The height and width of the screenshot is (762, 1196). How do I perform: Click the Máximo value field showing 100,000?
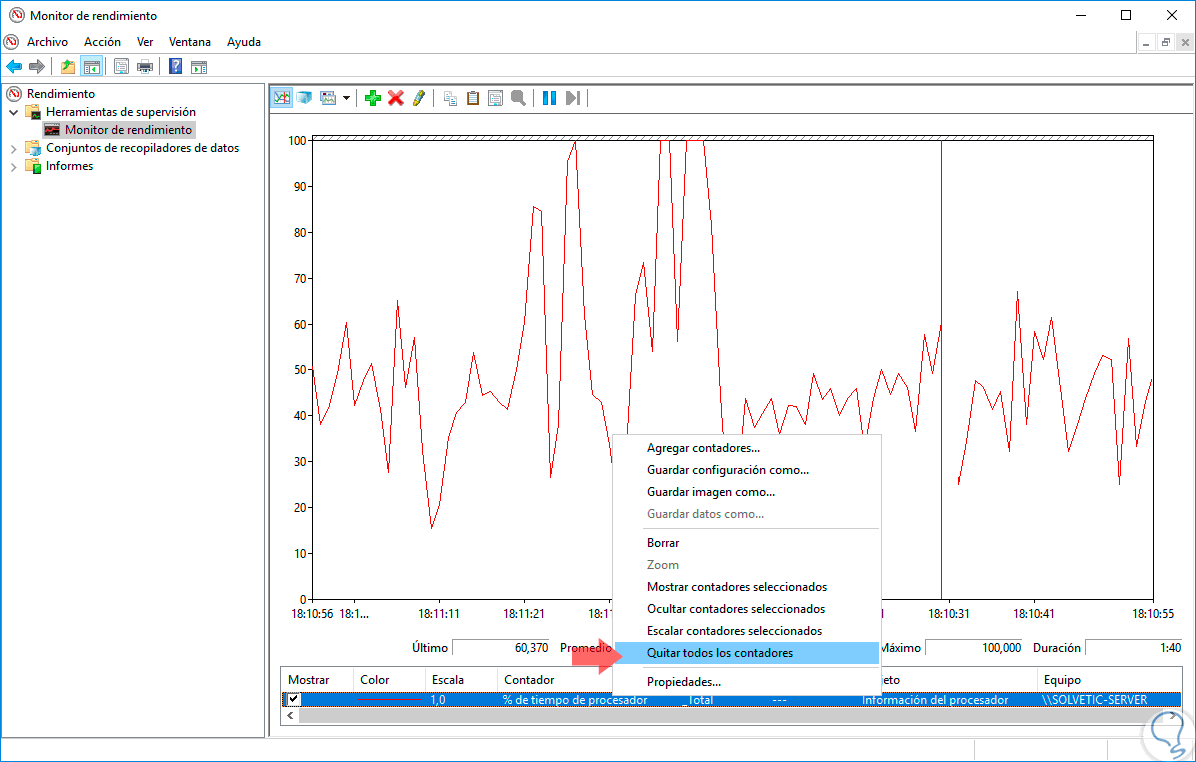click(x=974, y=648)
